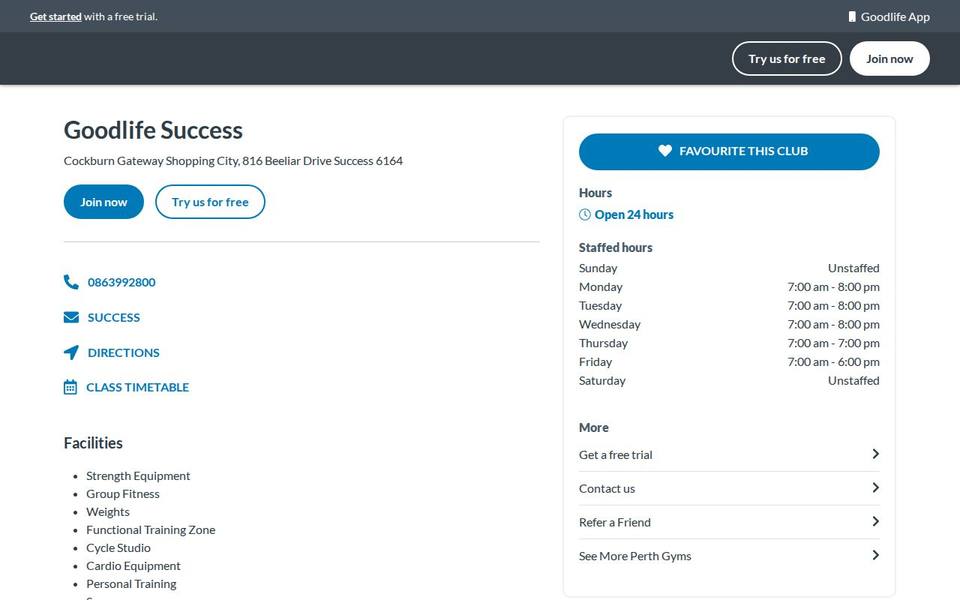The height and width of the screenshot is (600, 960).
Task: Click Friday 7:00 am - 6:00 pm hours
Action: coord(833,362)
